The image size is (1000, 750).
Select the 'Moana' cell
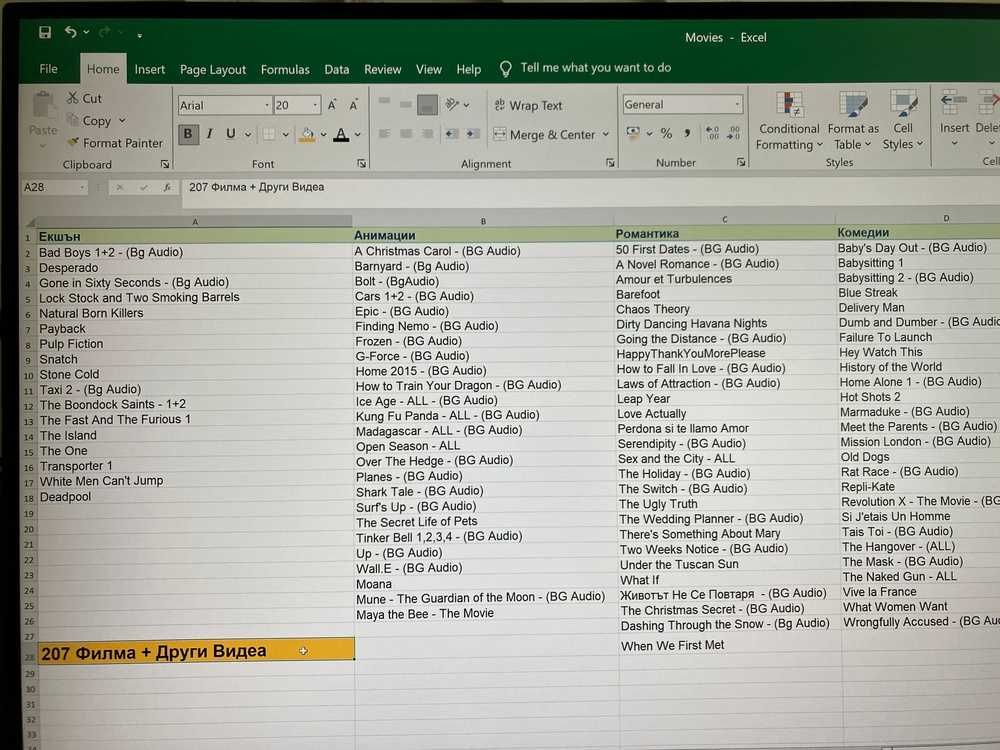tap(485, 584)
